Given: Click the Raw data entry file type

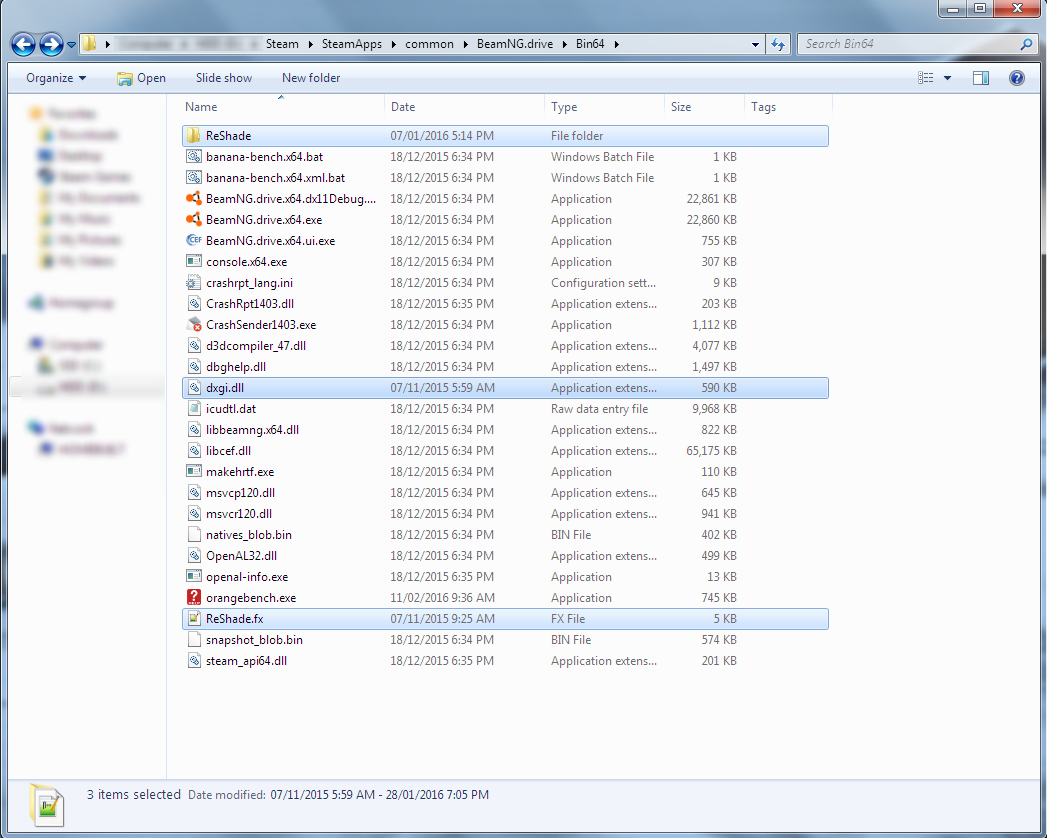Looking at the screenshot, I should pyautogui.click(x=600, y=409).
